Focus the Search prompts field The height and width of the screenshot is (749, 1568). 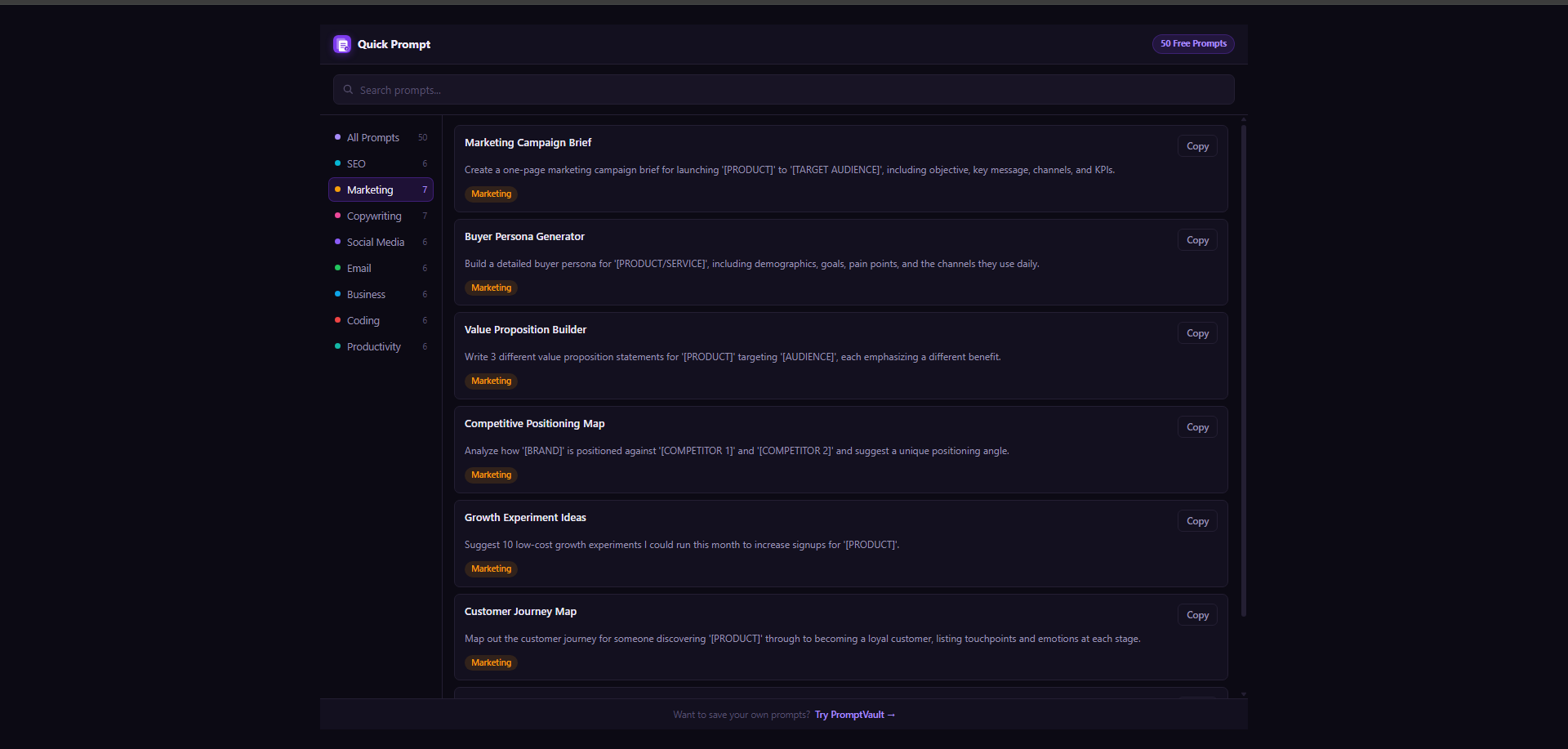783,90
